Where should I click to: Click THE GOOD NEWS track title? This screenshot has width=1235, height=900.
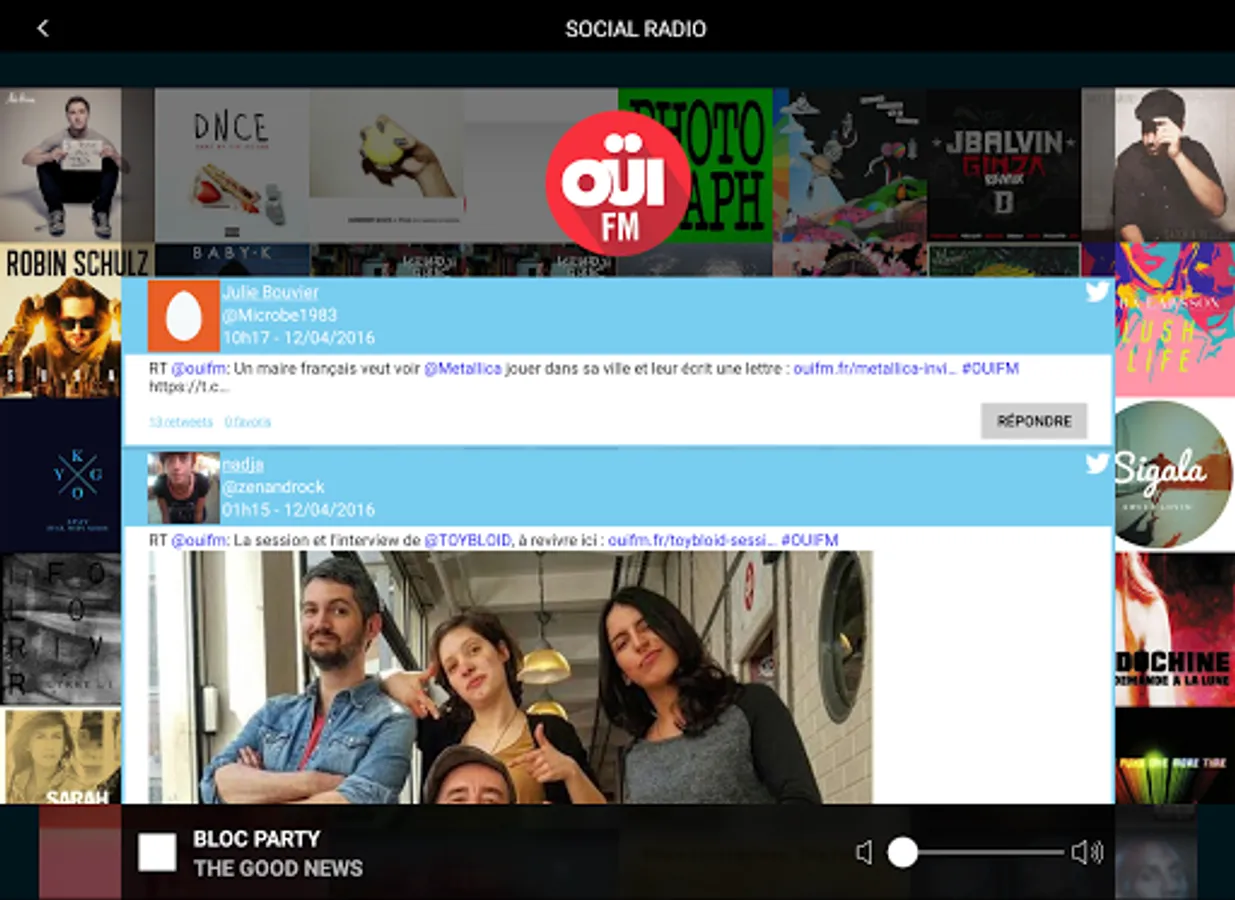click(278, 868)
